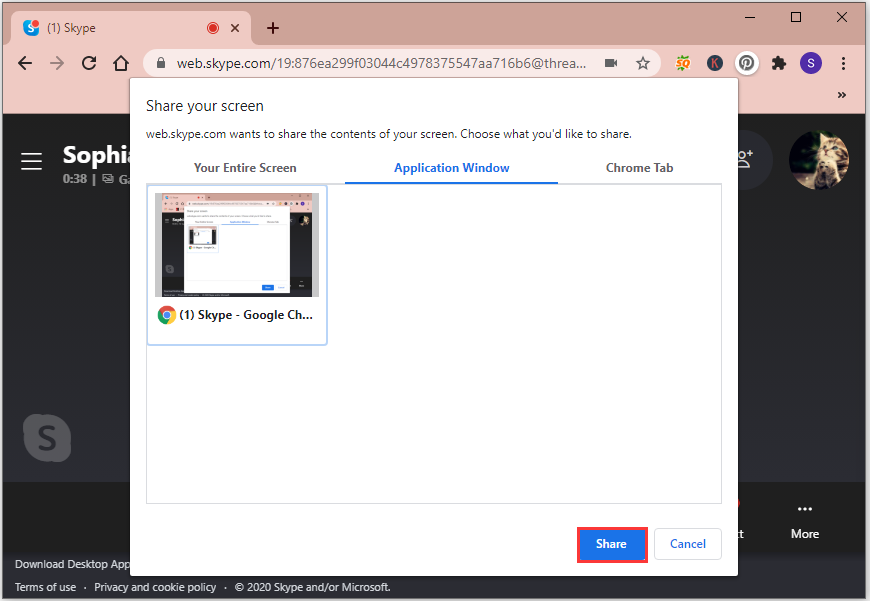870x601 pixels.
Task: Open the Chrome profile avatar S
Action: pos(811,63)
